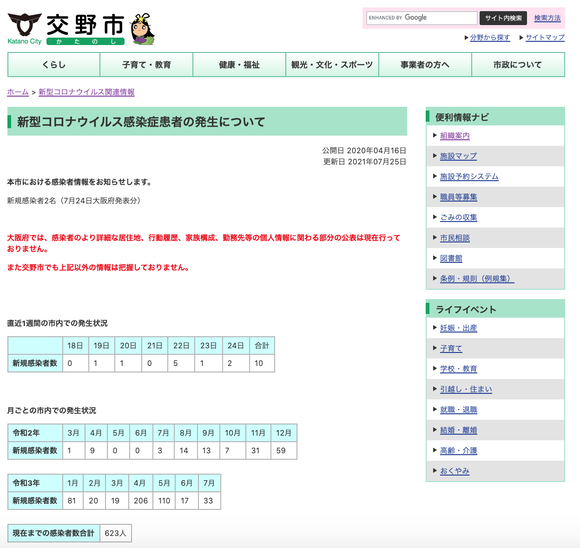Click the Katano City mascot character image
Viewport: 580px width, 548px height.
click(x=142, y=29)
